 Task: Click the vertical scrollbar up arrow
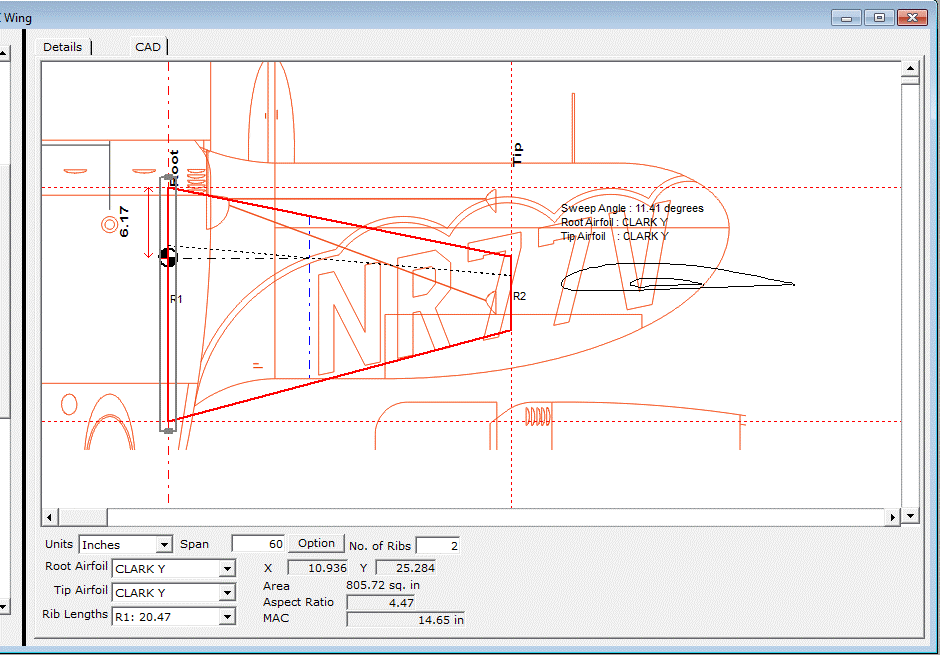[x=910, y=69]
